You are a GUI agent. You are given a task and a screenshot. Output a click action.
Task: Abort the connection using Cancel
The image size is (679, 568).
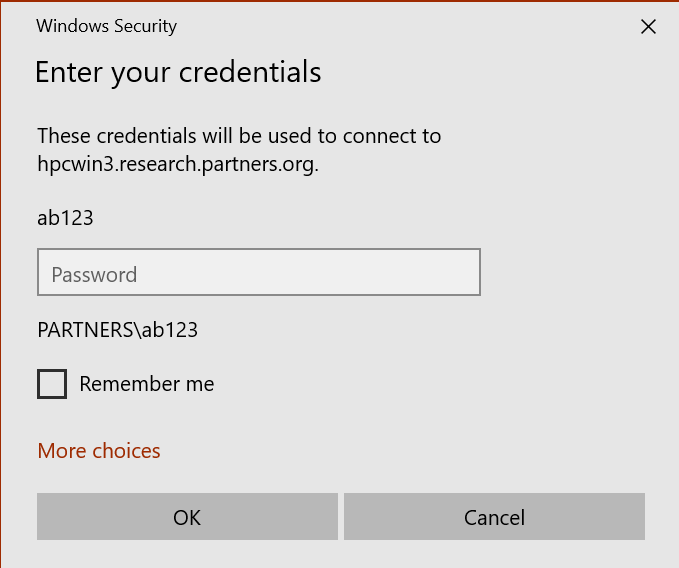495,516
